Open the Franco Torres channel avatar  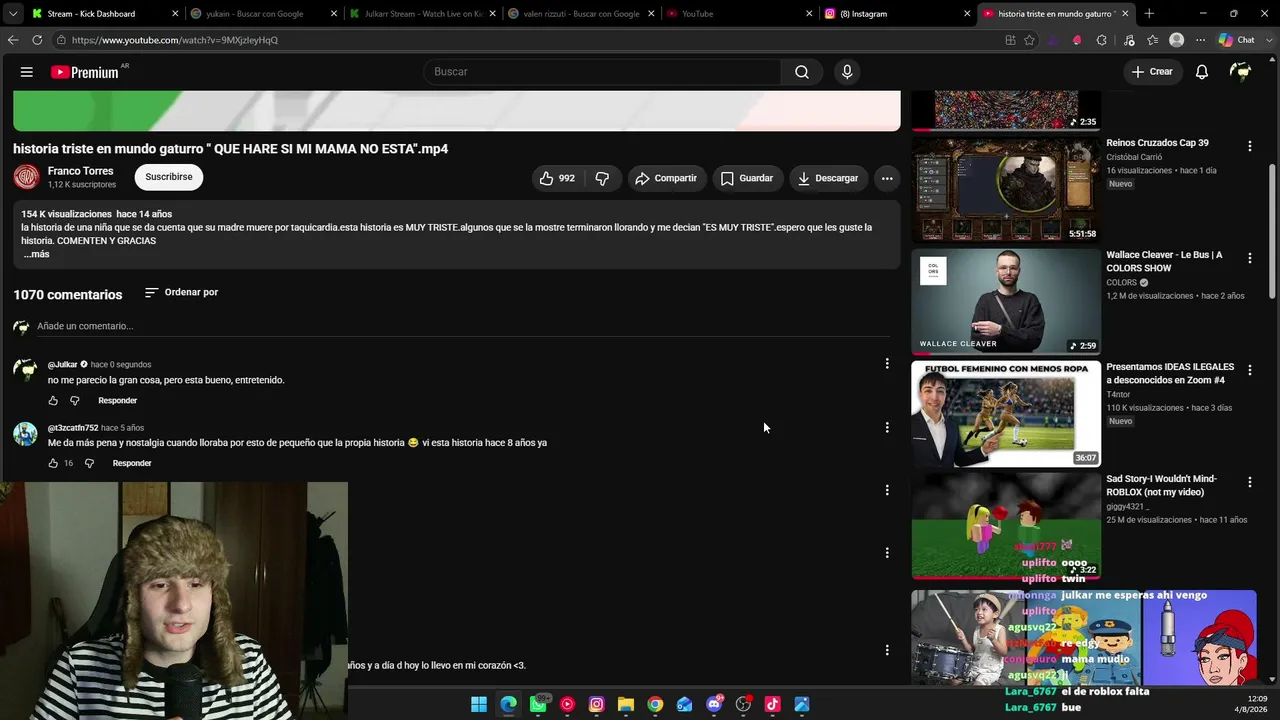click(27, 178)
